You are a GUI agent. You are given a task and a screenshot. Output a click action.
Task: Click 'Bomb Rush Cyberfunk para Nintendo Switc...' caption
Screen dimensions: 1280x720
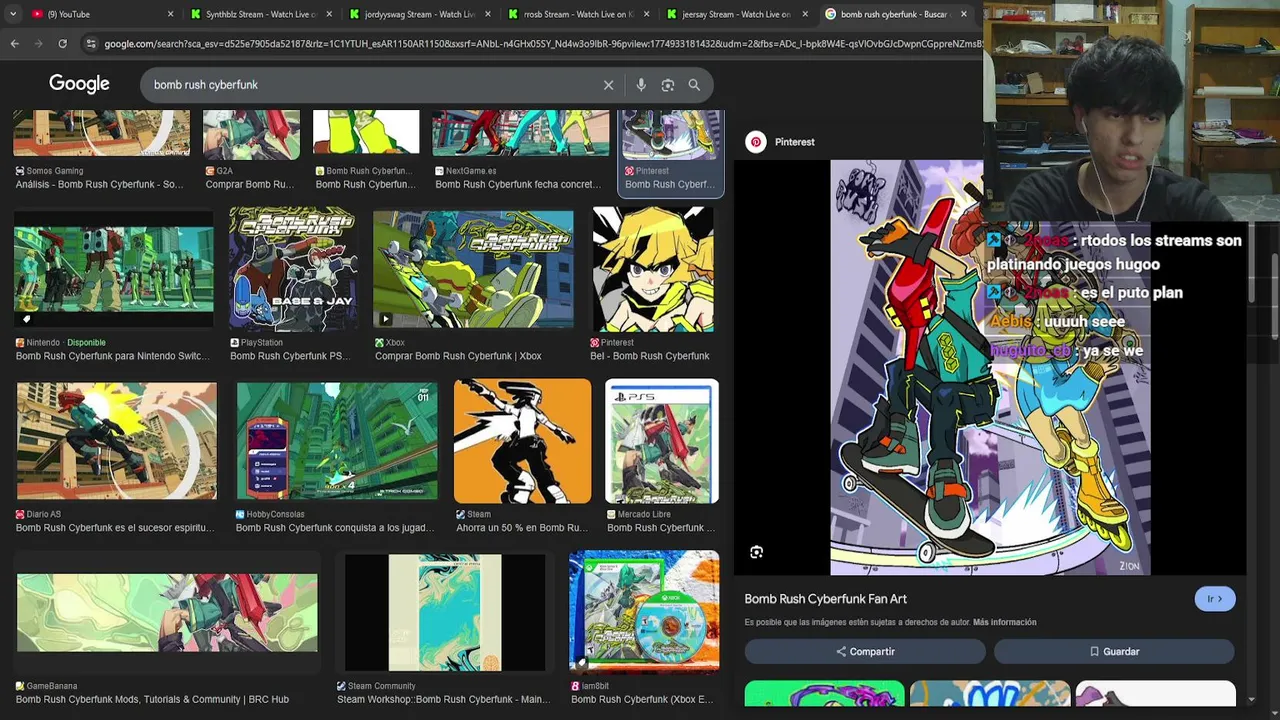(x=113, y=356)
